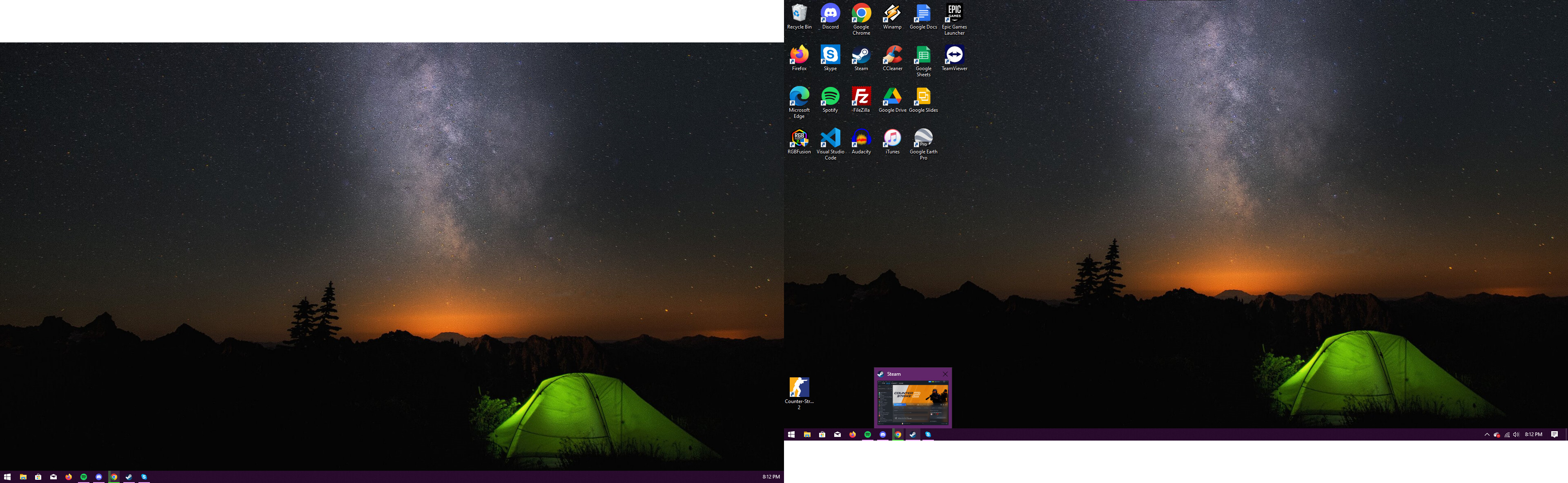Click the 8:12 PM clock beside the tray icons
1568x483 pixels.
point(1533,434)
